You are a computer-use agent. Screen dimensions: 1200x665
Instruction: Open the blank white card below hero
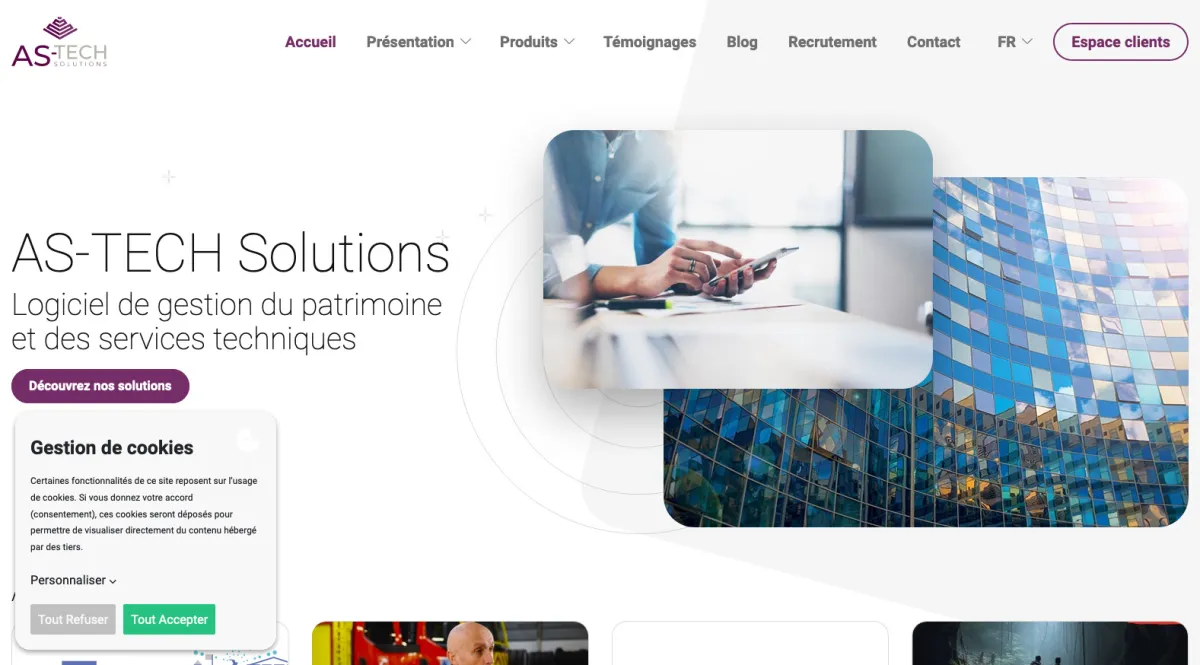click(750, 643)
